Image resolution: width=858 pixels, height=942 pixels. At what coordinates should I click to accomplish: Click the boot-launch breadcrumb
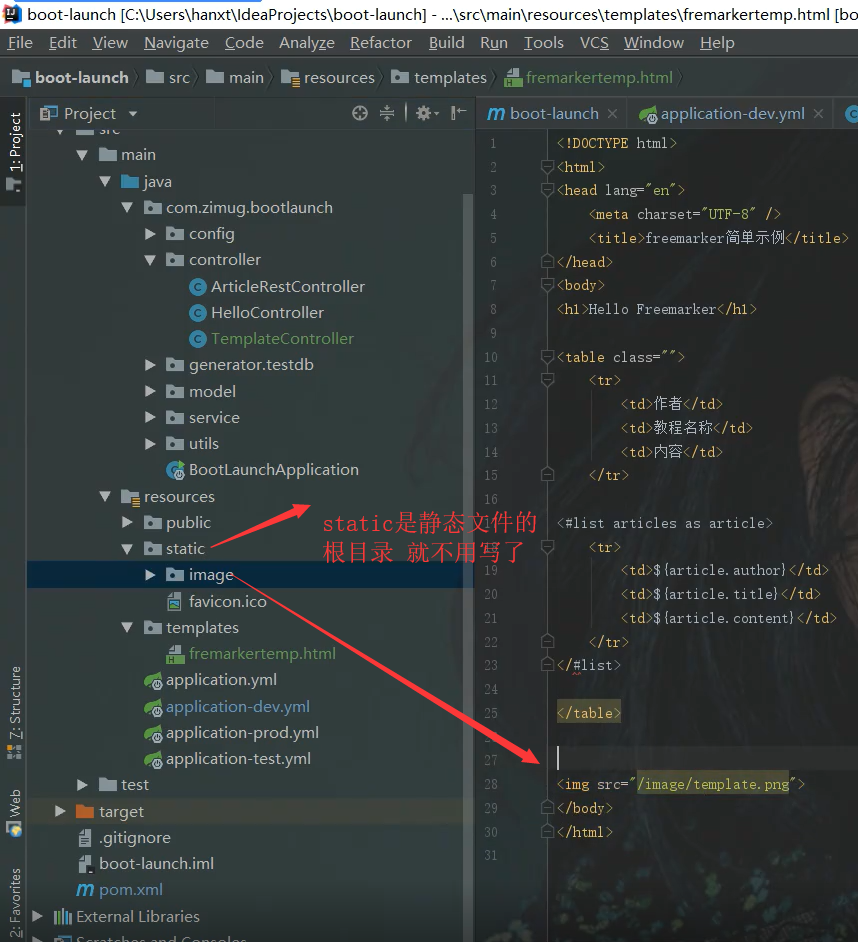70,77
